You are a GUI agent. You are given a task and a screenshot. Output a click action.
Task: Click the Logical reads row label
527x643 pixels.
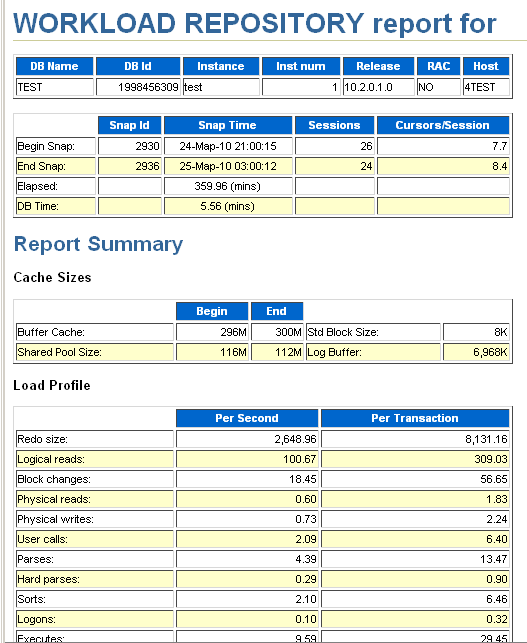tap(95, 459)
